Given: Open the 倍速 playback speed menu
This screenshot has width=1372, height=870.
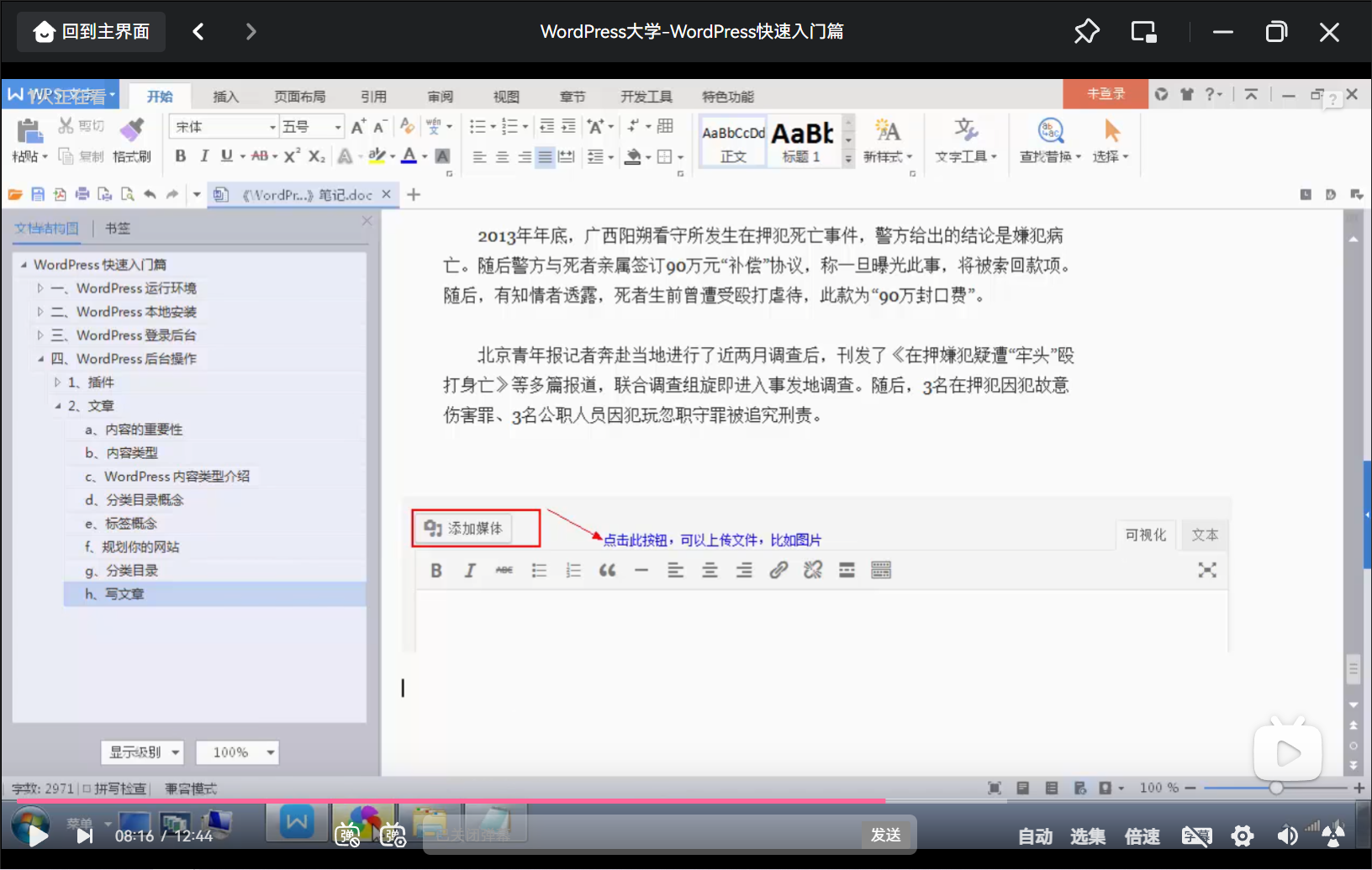Looking at the screenshot, I should (1142, 836).
